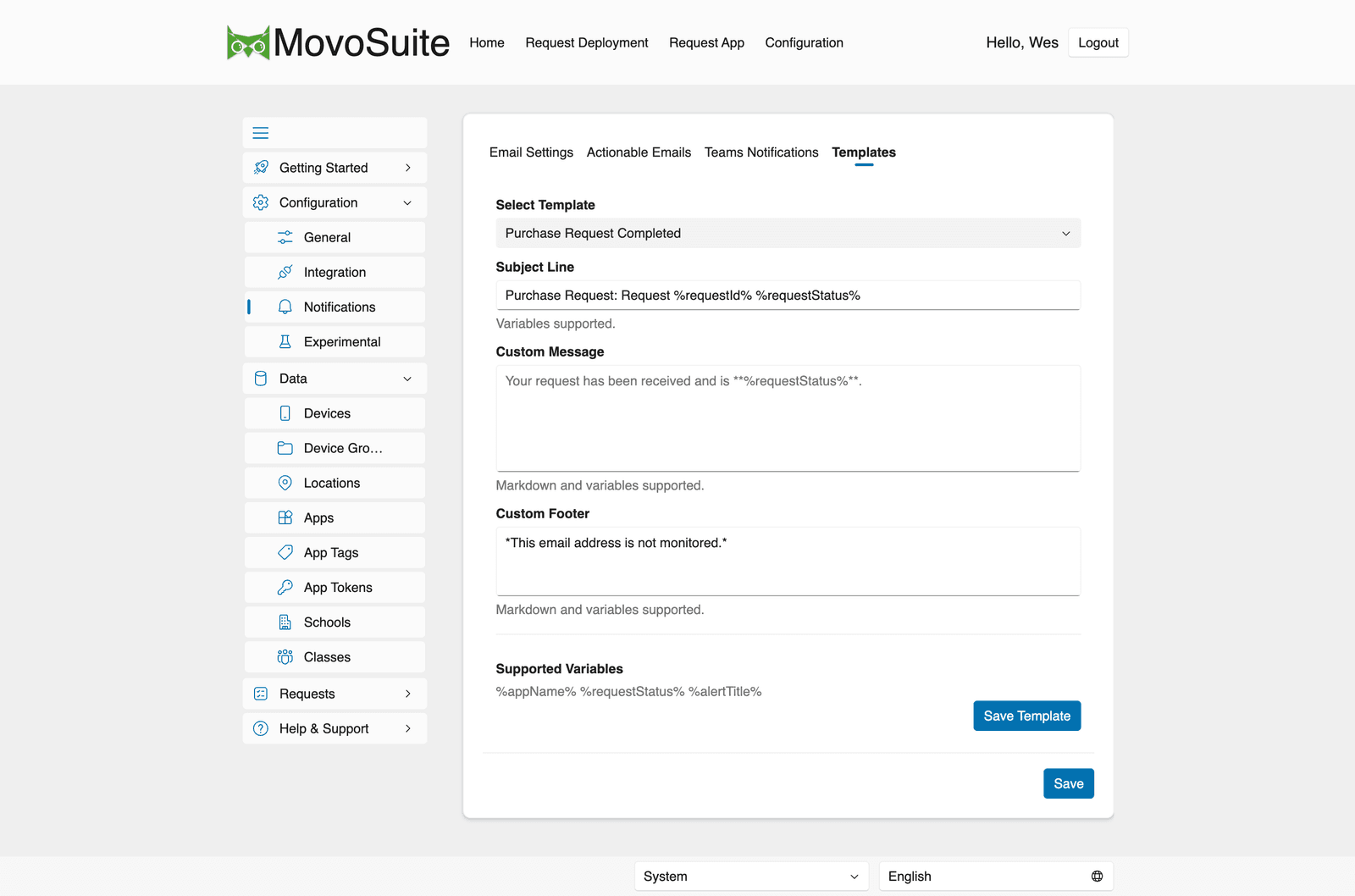
Task: Click the Devices phone icon
Action: 285,413
